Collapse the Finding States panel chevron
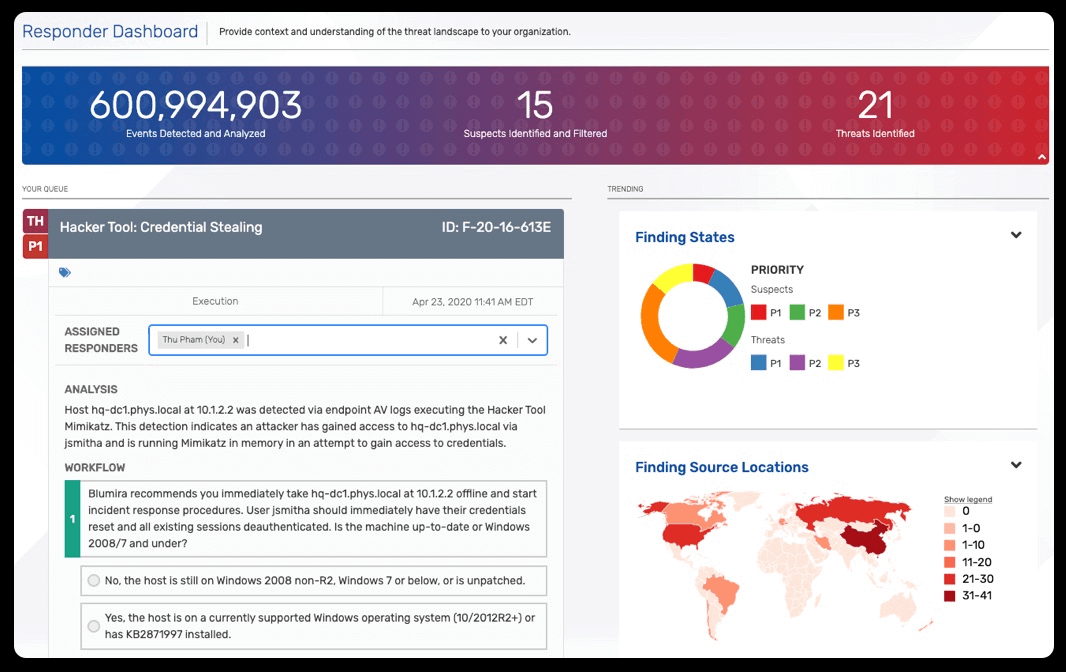Viewport: 1066px width, 672px height. coord(1016,235)
